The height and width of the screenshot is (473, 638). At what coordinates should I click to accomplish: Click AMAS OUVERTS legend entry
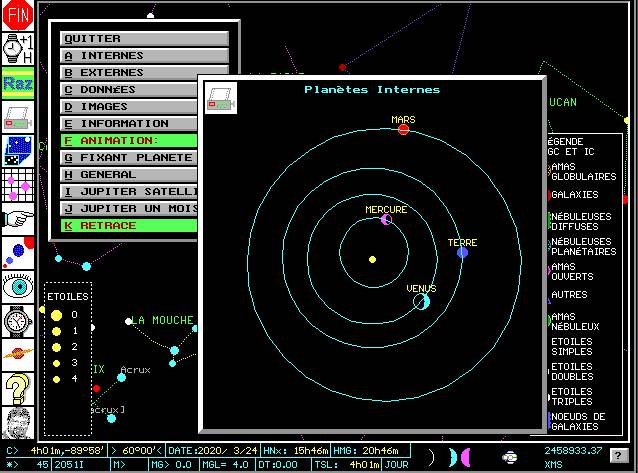(571, 272)
